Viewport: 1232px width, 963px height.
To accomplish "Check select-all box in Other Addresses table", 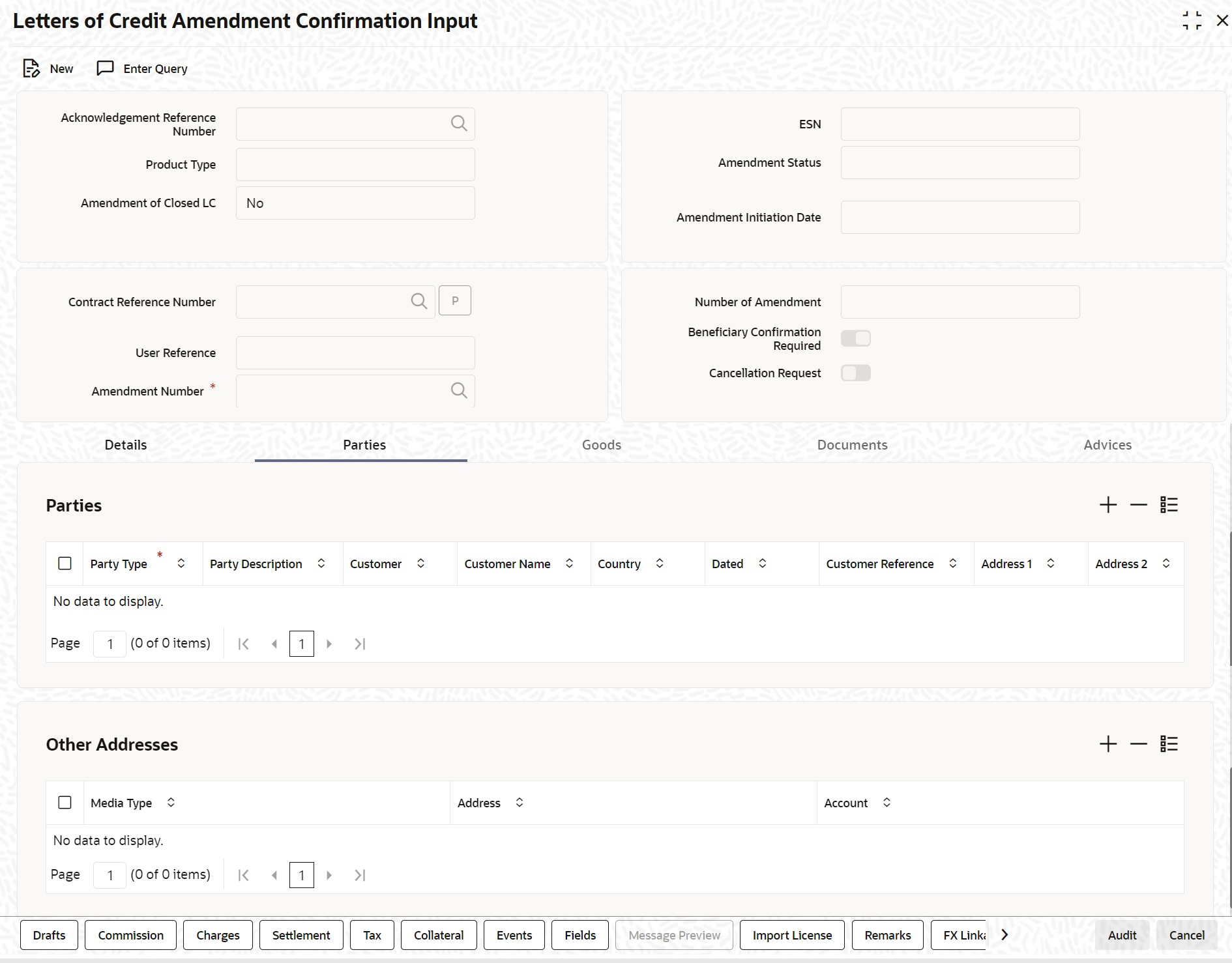I will 65,803.
